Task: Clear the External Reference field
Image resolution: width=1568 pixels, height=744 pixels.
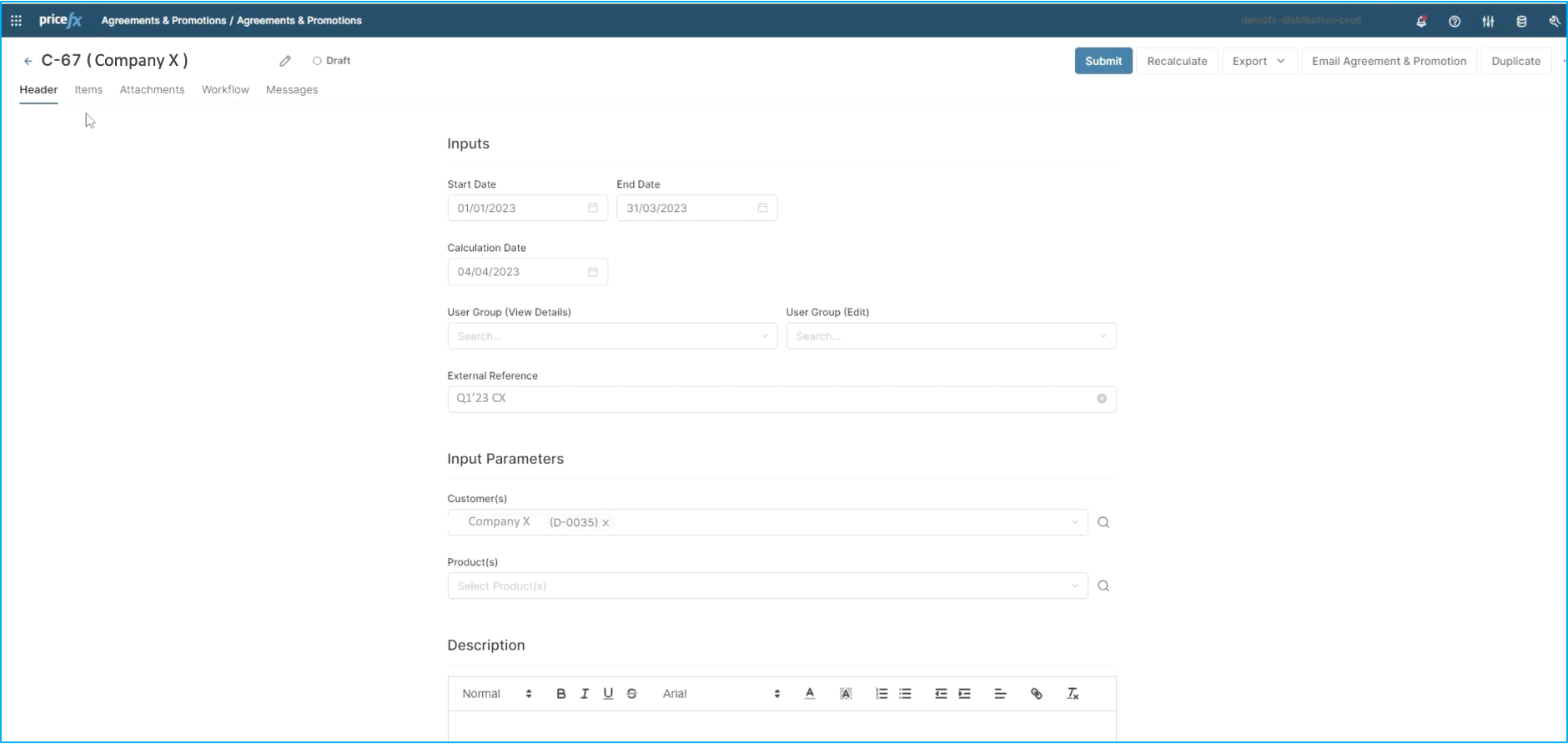Action: tap(1102, 399)
